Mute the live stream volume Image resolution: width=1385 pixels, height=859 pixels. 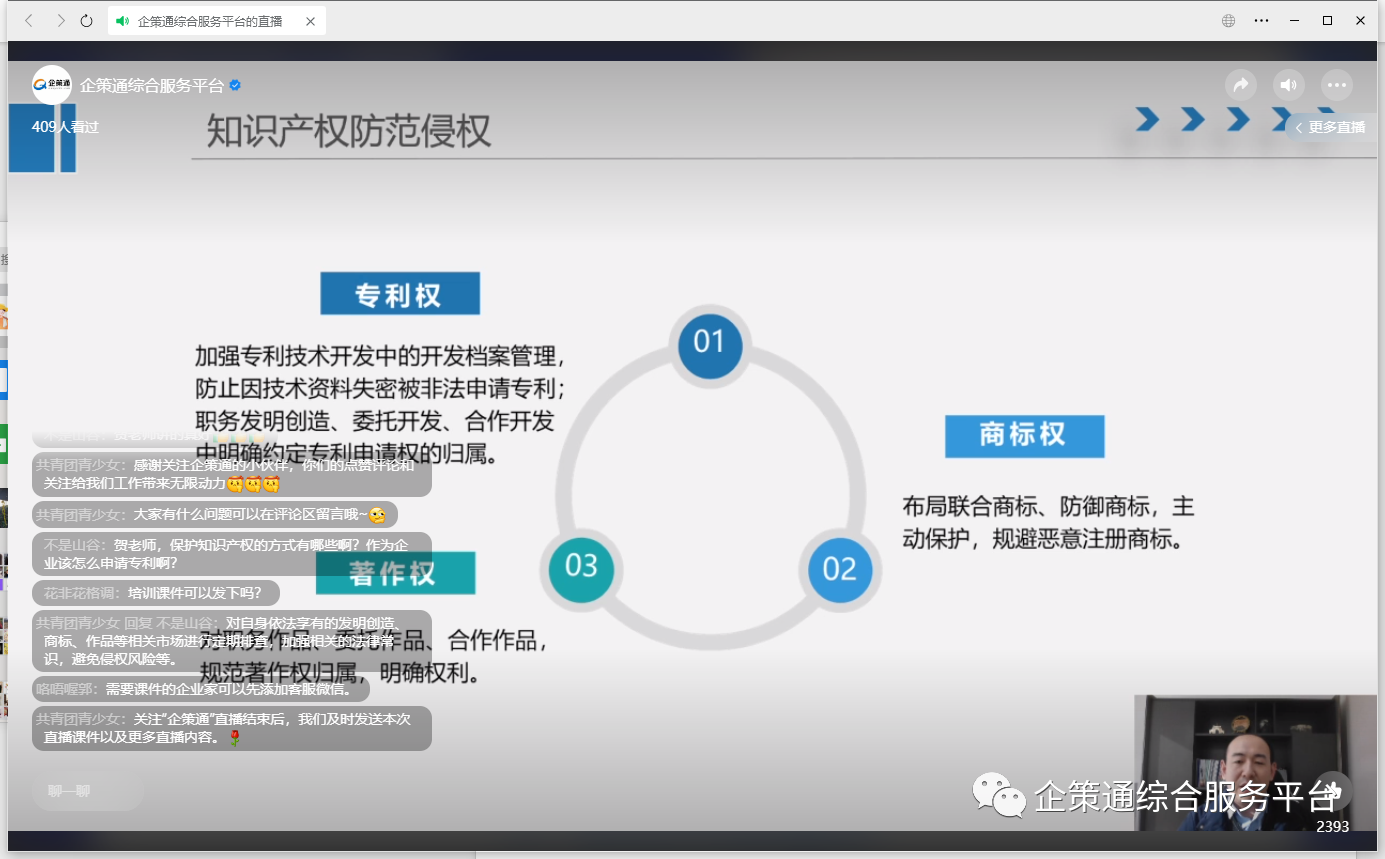tap(1288, 85)
